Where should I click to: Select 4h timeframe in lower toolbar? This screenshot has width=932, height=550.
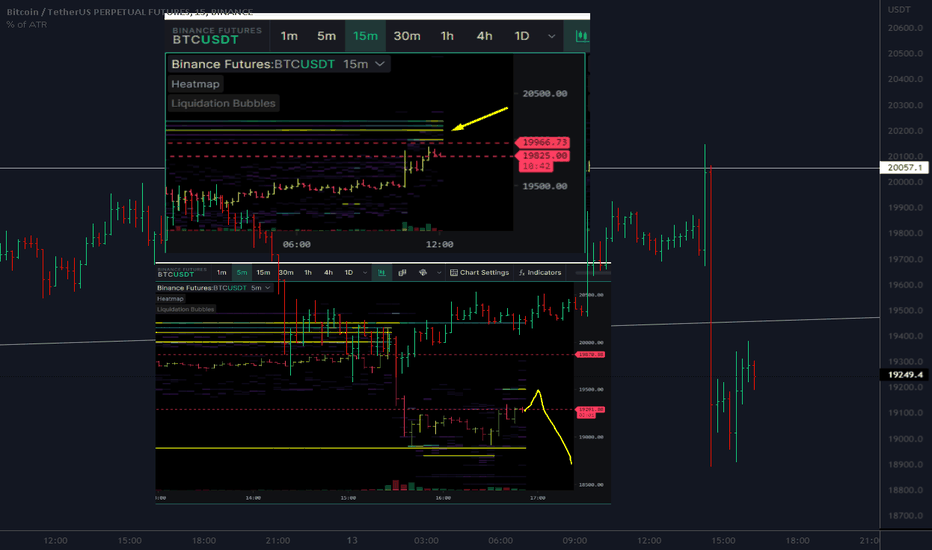(x=328, y=272)
